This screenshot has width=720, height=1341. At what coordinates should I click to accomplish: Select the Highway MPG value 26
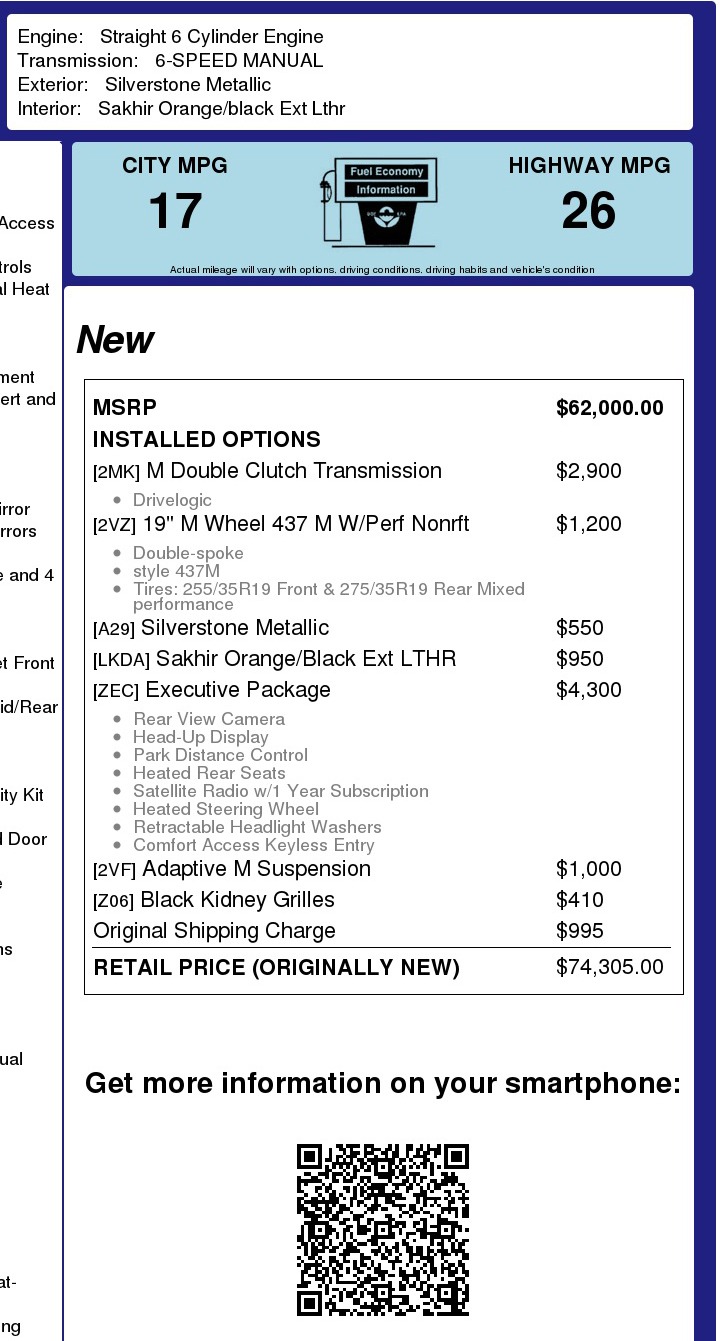coord(589,212)
